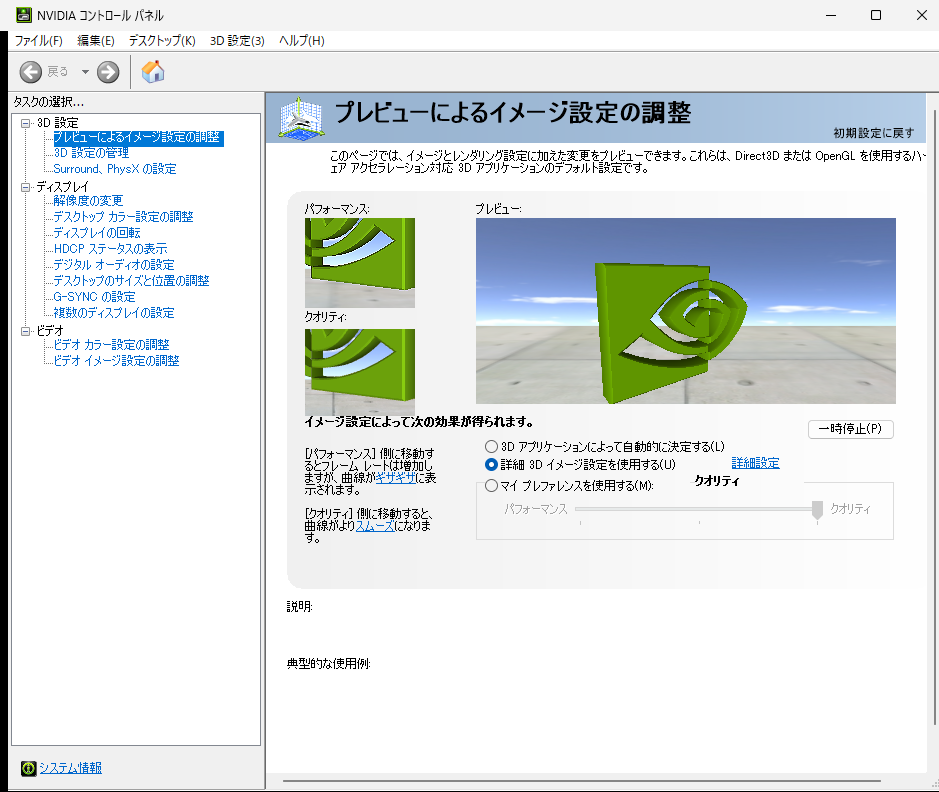Viewport: 939px width, 792px height.
Task: Minimize the NVIDIA コントロール パネル window
Action: 831,15
